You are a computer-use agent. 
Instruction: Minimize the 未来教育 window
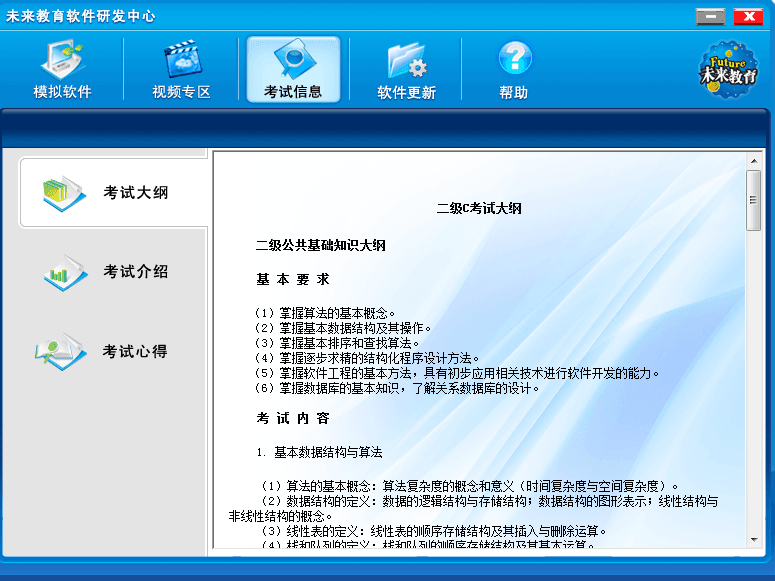tap(710, 16)
